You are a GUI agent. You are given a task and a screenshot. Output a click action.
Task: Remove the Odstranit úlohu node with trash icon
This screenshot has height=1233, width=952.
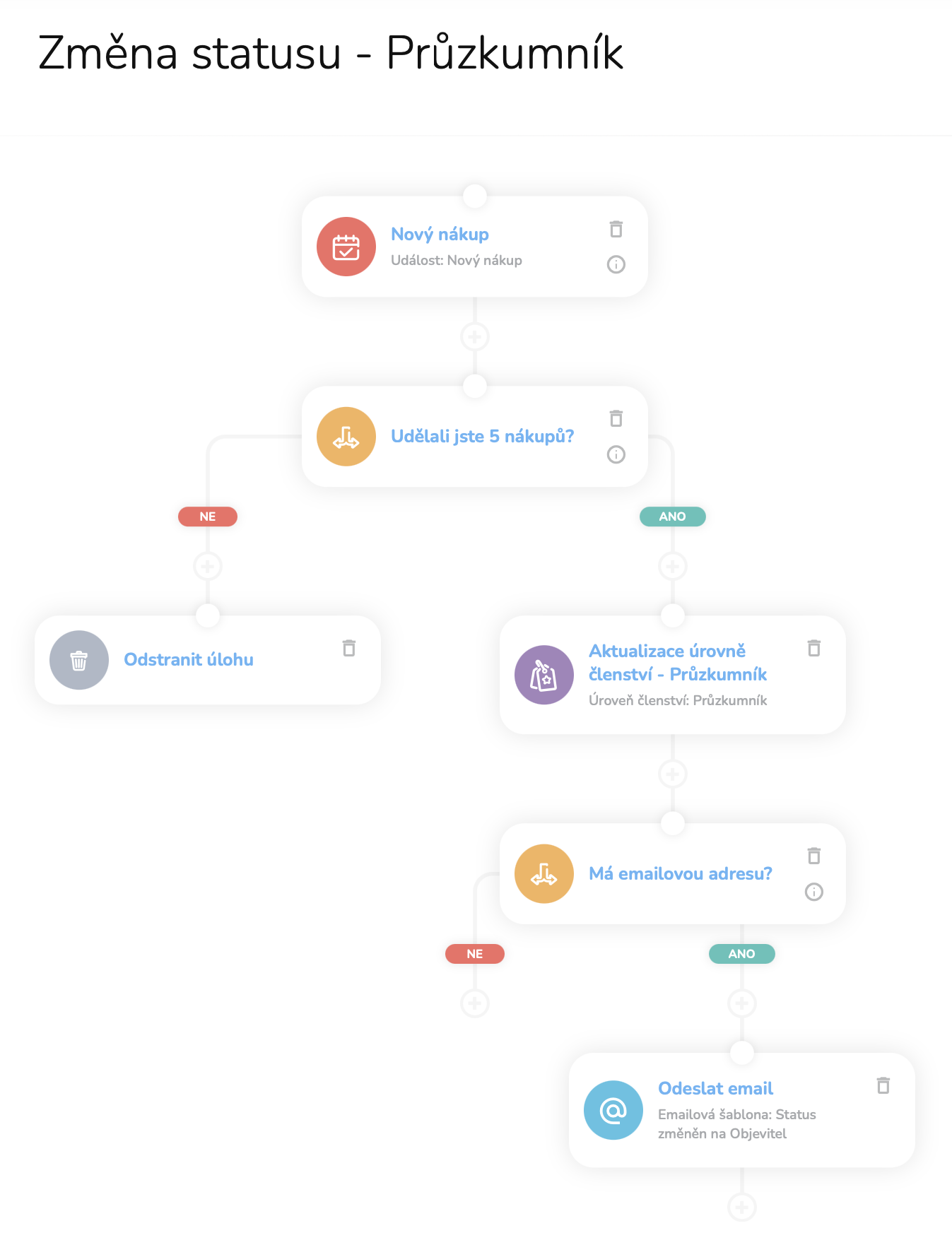349,648
